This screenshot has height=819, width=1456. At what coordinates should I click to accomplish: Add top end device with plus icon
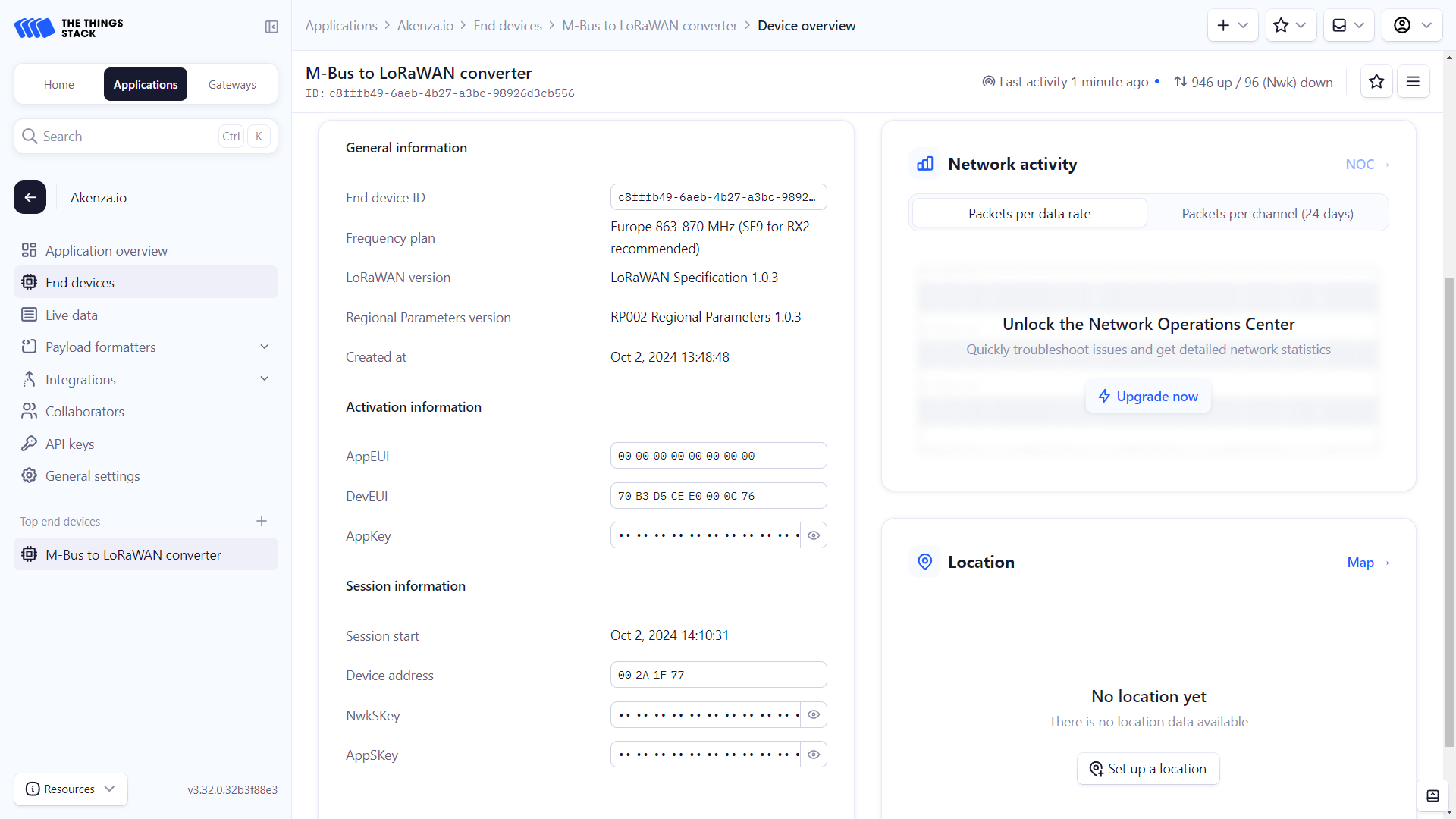pyautogui.click(x=262, y=521)
